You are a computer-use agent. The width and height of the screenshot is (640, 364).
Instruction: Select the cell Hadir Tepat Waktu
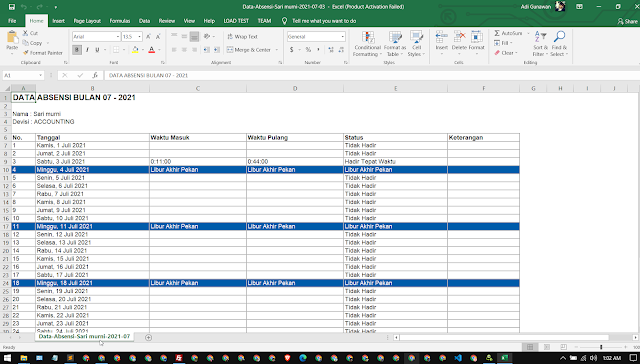click(x=395, y=162)
